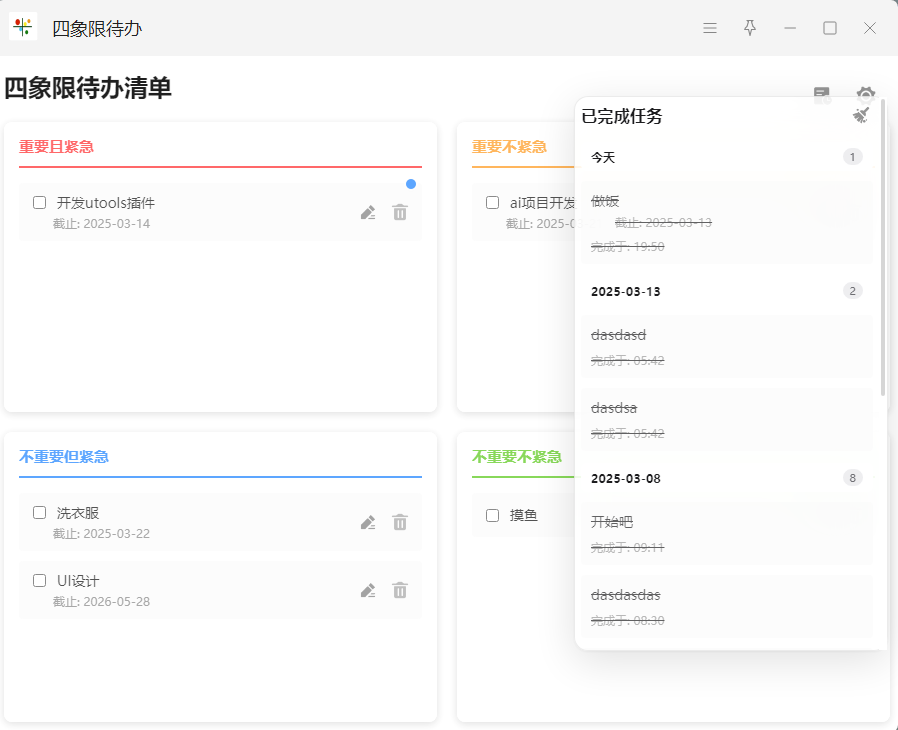898x730 pixels.
Task: Click 截止: 2025-03-22 deadline text
Action: point(101,534)
